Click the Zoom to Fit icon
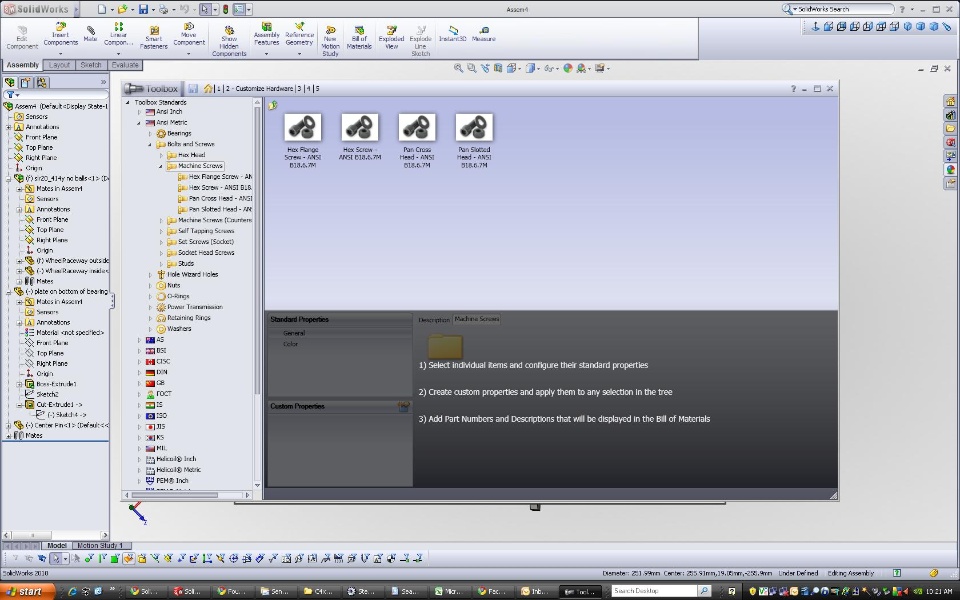Image resolution: width=960 pixels, height=600 pixels. click(458, 68)
